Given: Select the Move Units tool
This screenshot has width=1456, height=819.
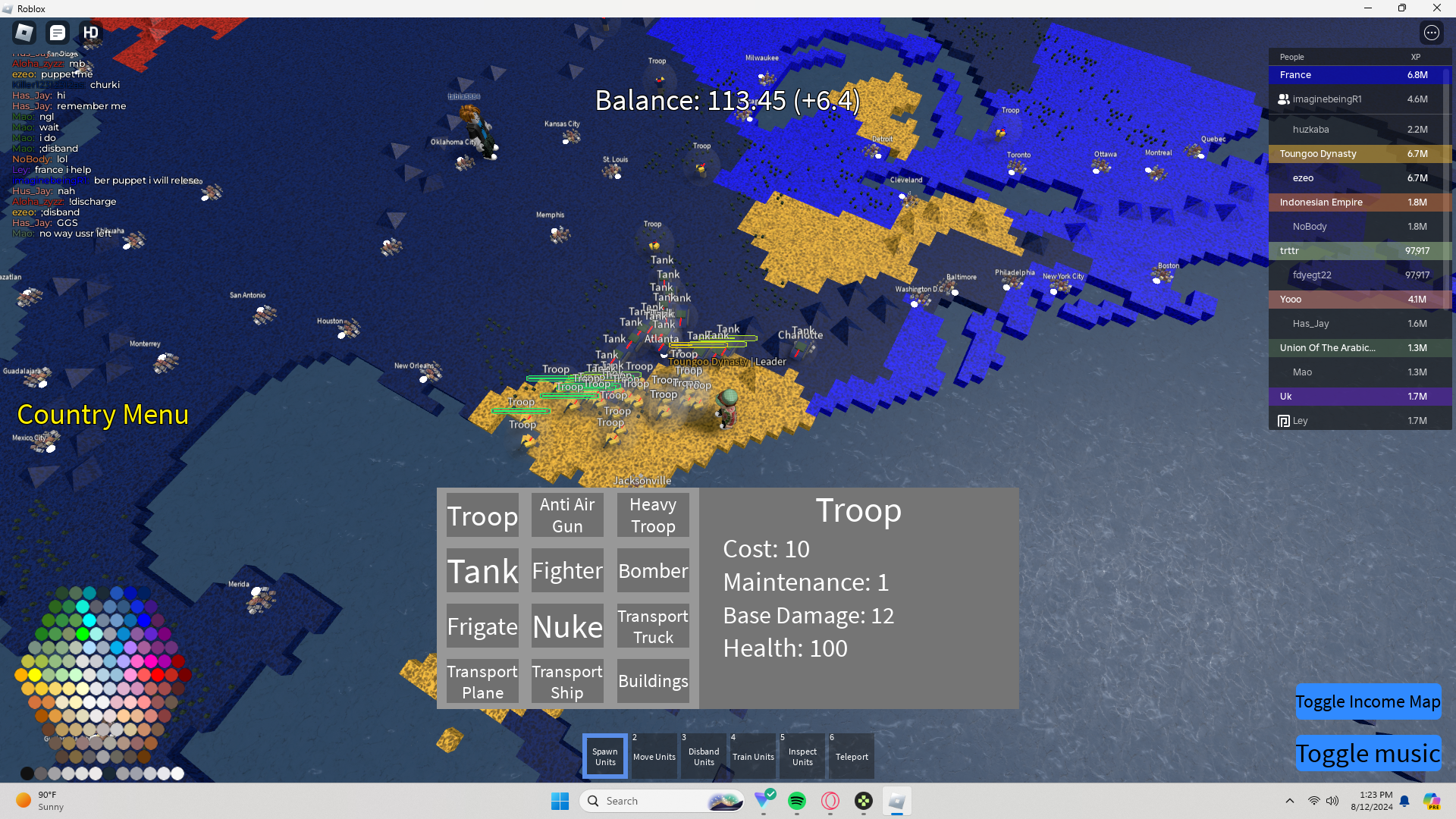Looking at the screenshot, I should point(654,756).
